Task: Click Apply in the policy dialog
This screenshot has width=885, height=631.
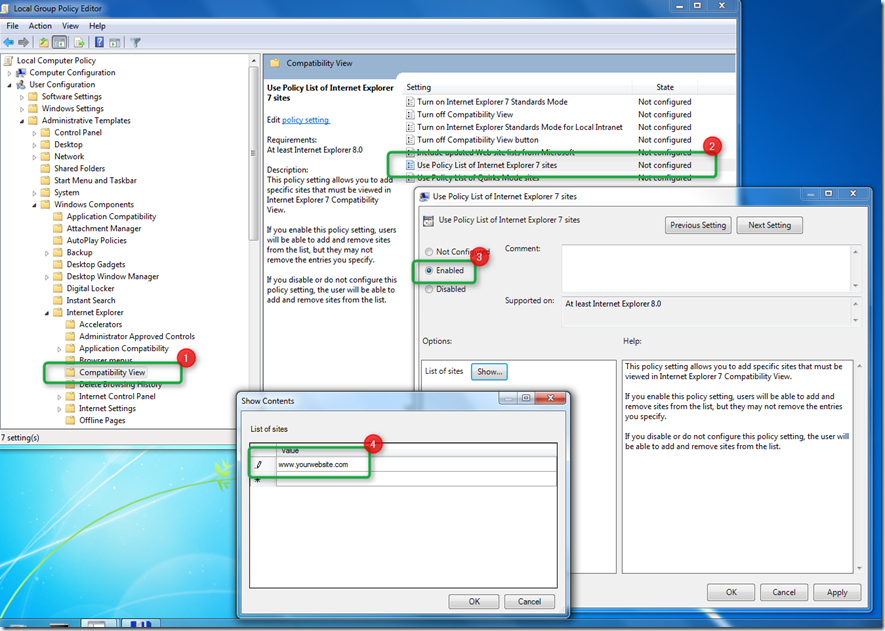Action: 837,592
